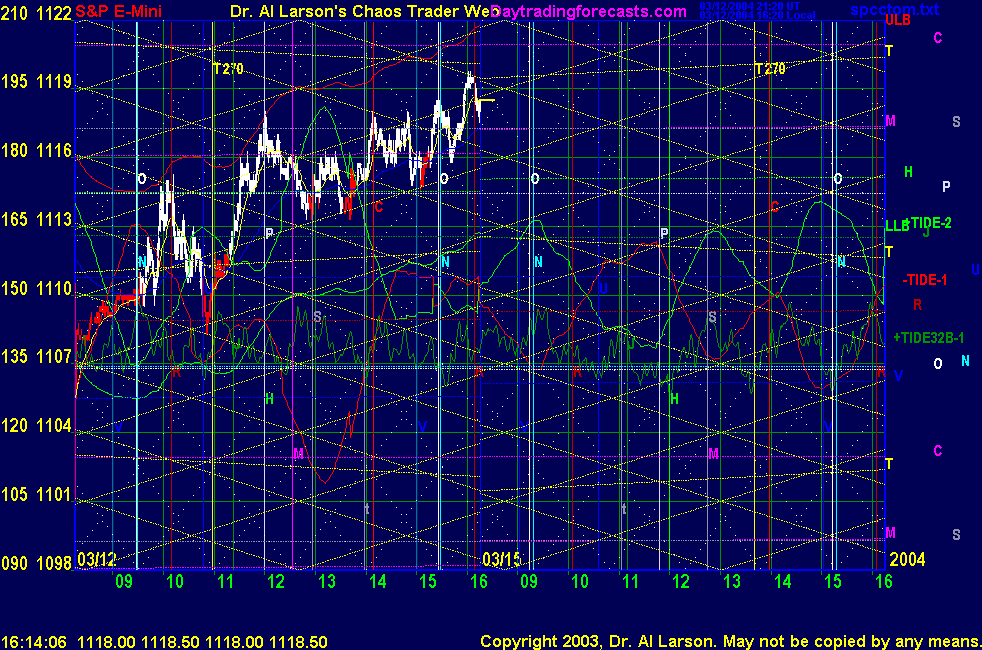Open the Daytradingforecasts.com link text
Image resolution: width=982 pixels, height=650 pixels.
[589, 11]
